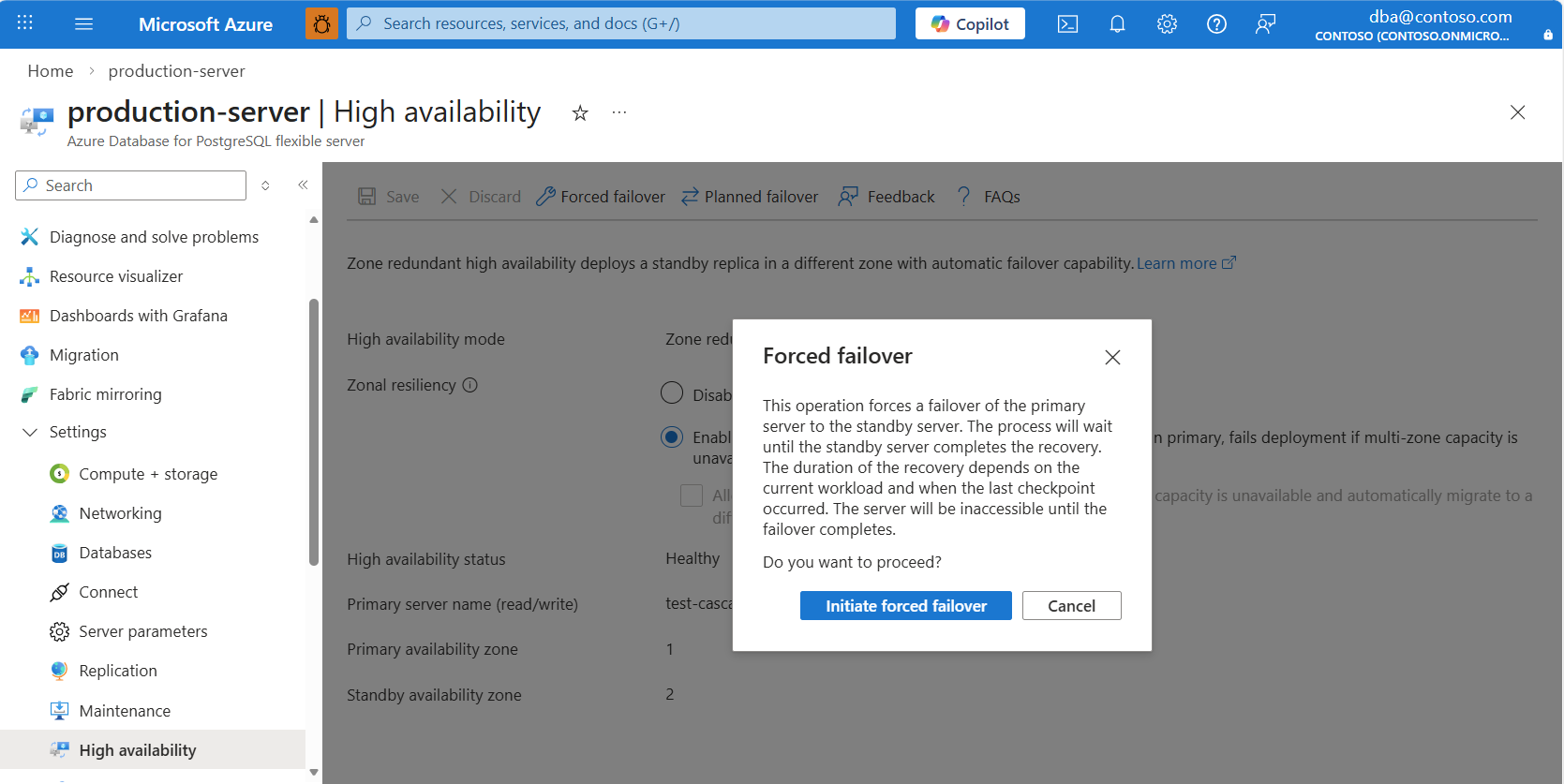The height and width of the screenshot is (784, 1564).
Task: Select the Enabled zonal resiliency radio
Action: 672,436
